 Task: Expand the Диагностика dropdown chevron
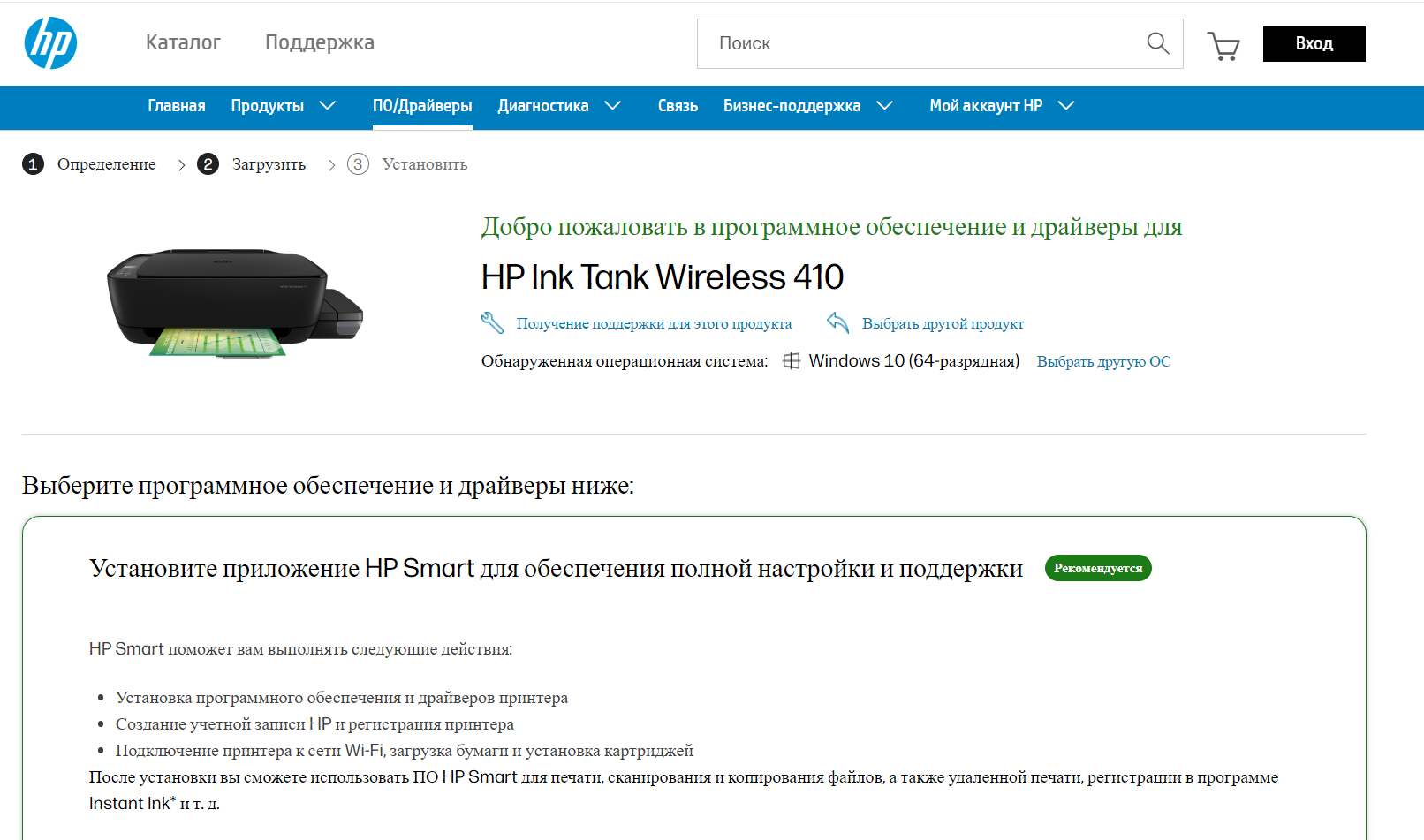(612, 106)
